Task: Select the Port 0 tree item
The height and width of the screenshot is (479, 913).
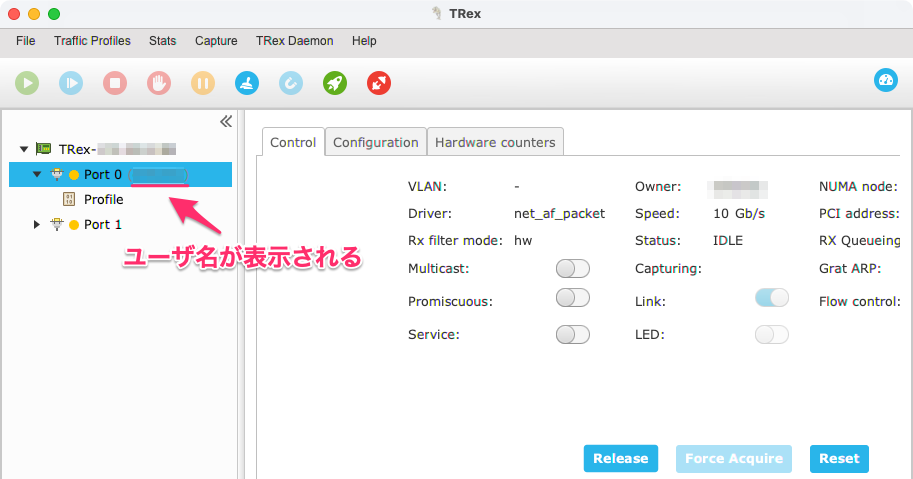Action: pos(121,175)
